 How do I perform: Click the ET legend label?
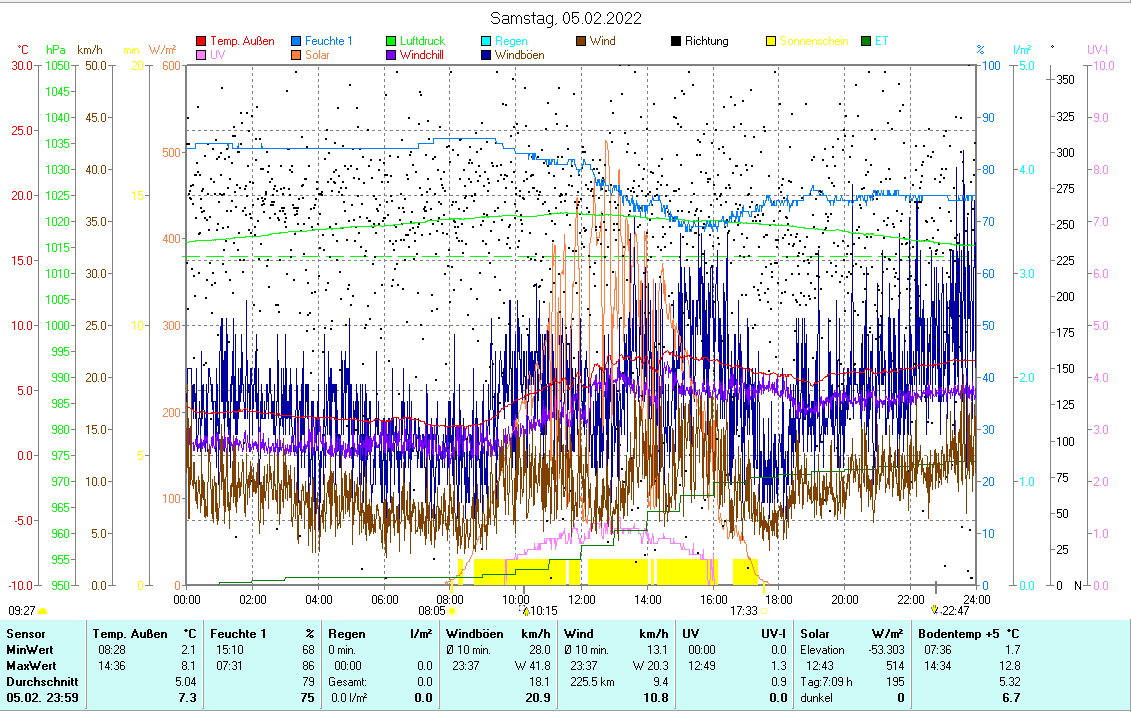click(881, 42)
